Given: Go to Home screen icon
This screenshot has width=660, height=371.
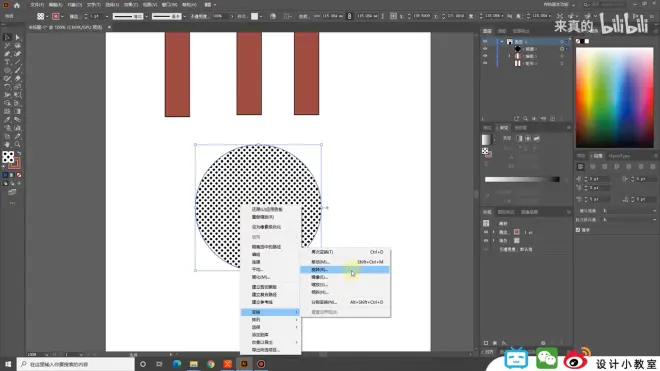Looking at the screenshot, I should pyautogui.click(x=17, y=5).
